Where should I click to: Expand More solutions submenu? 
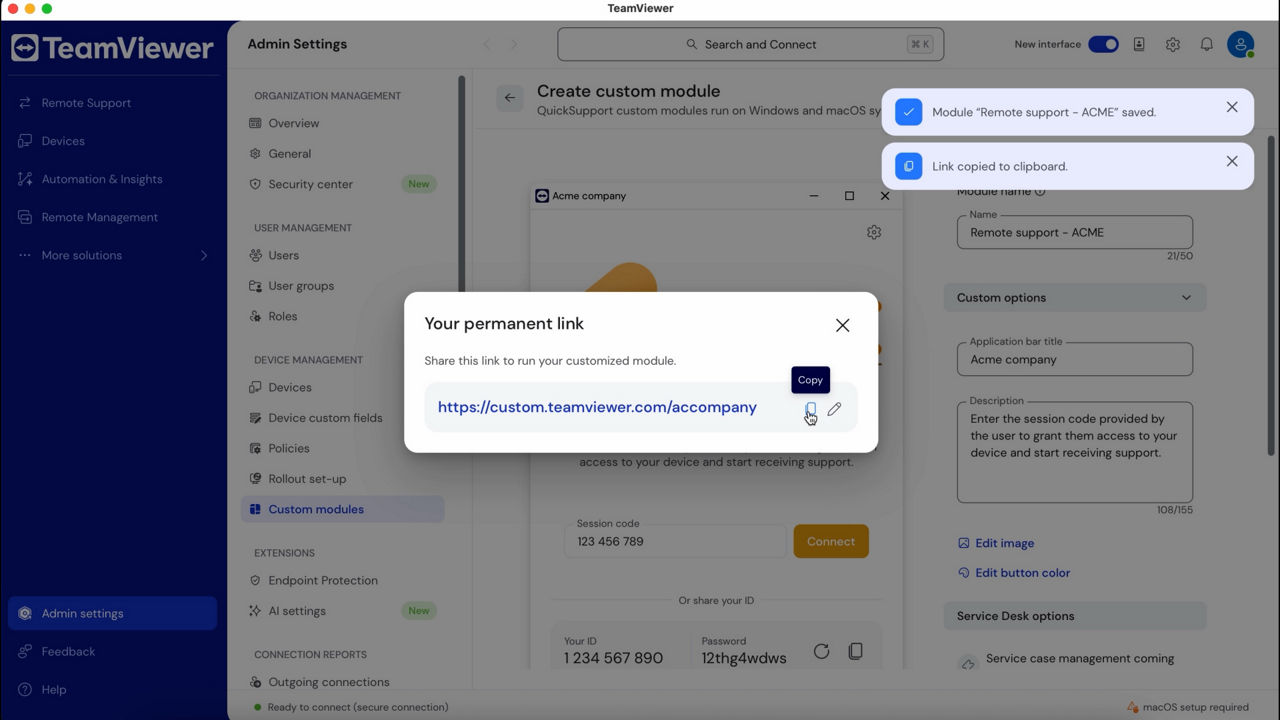click(x=112, y=255)
